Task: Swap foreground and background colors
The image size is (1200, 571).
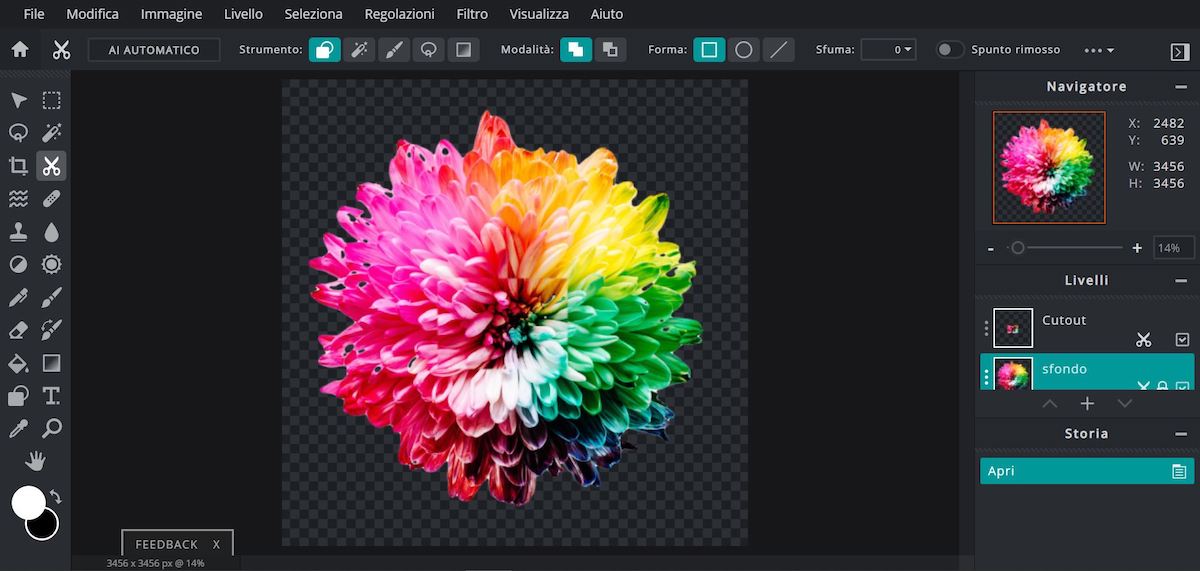Action: 56,496
